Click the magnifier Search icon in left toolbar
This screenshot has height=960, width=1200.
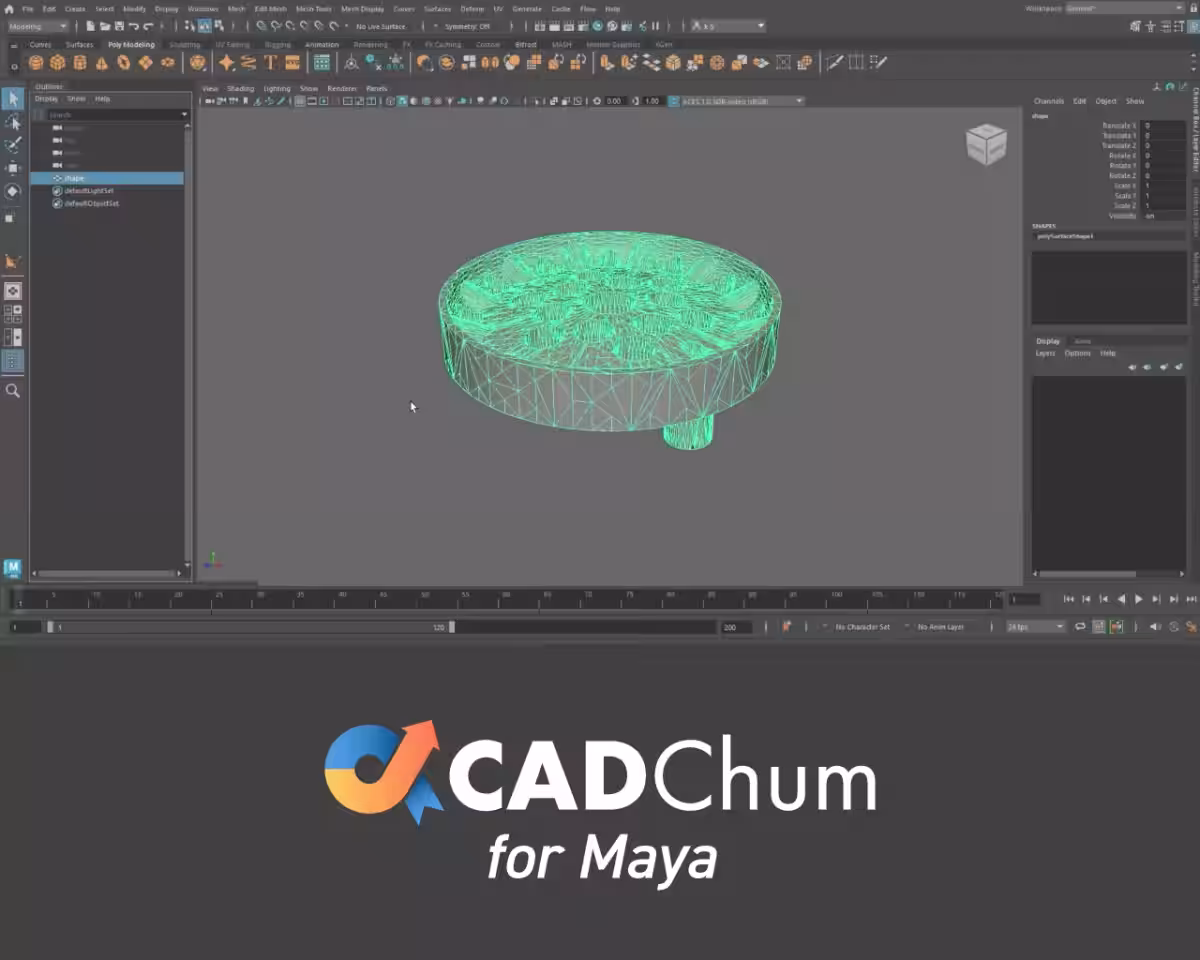pyautogui.click(x=13, y=391)
